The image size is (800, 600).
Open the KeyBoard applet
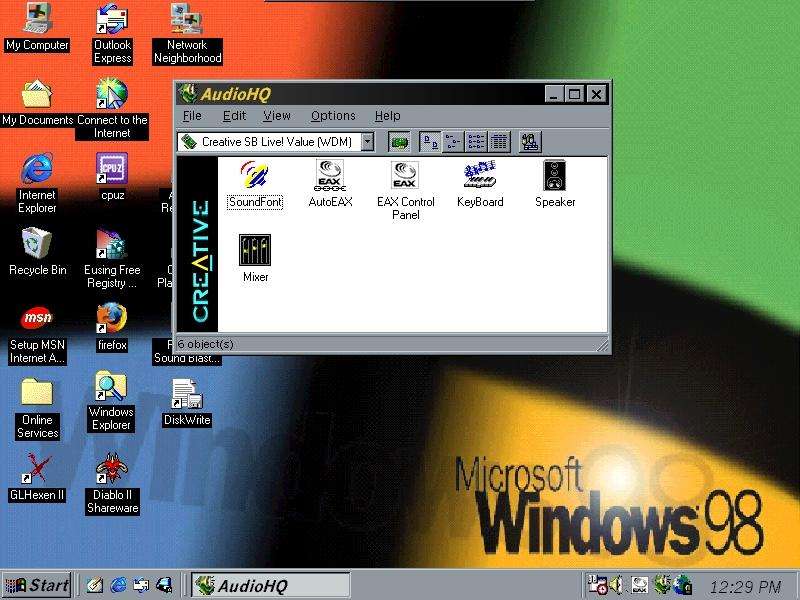point(480,184)
